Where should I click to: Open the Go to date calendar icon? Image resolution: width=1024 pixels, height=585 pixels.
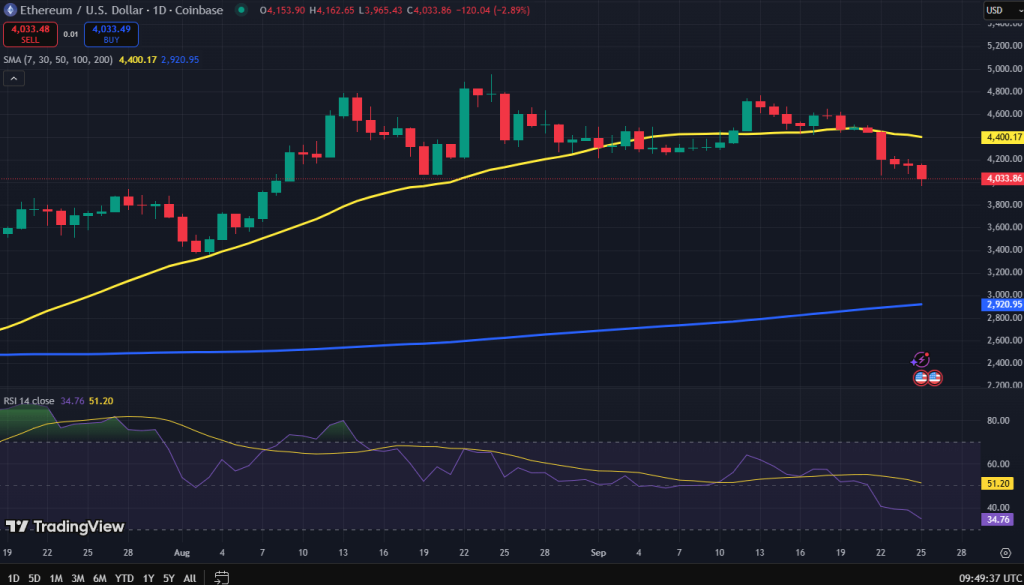tap(222, 578)
